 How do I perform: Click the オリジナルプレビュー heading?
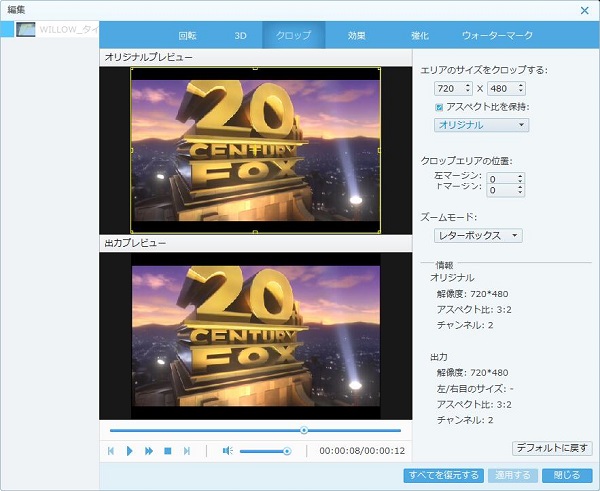click(148, 57)
